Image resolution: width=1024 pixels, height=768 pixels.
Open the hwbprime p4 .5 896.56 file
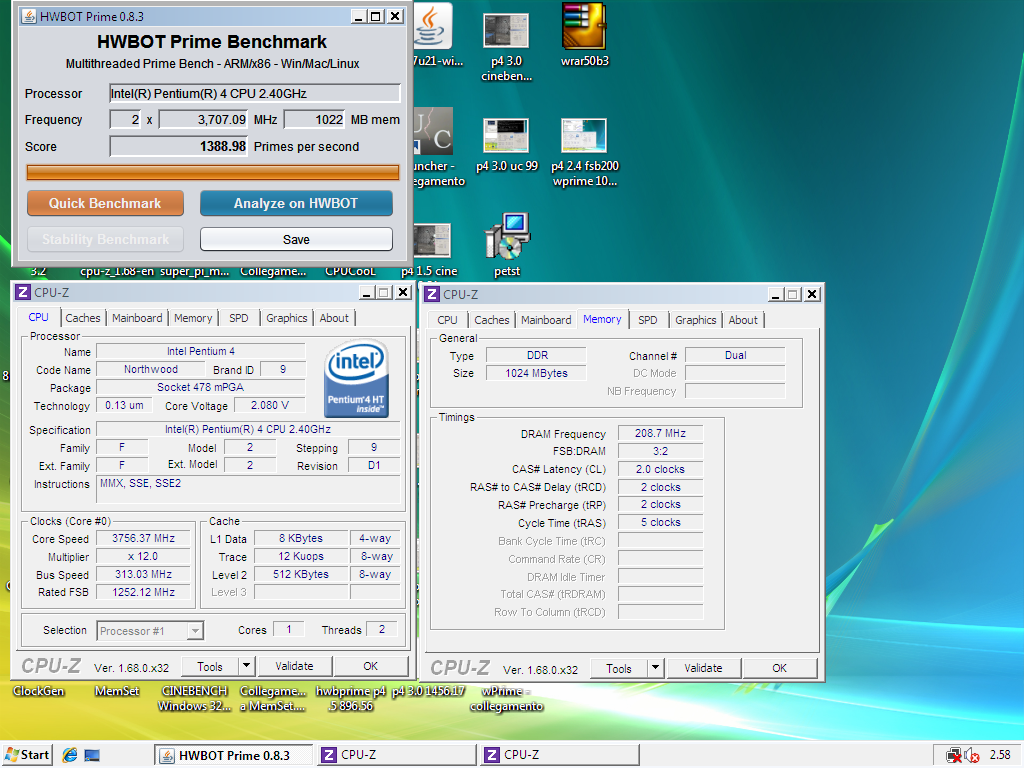351,698
